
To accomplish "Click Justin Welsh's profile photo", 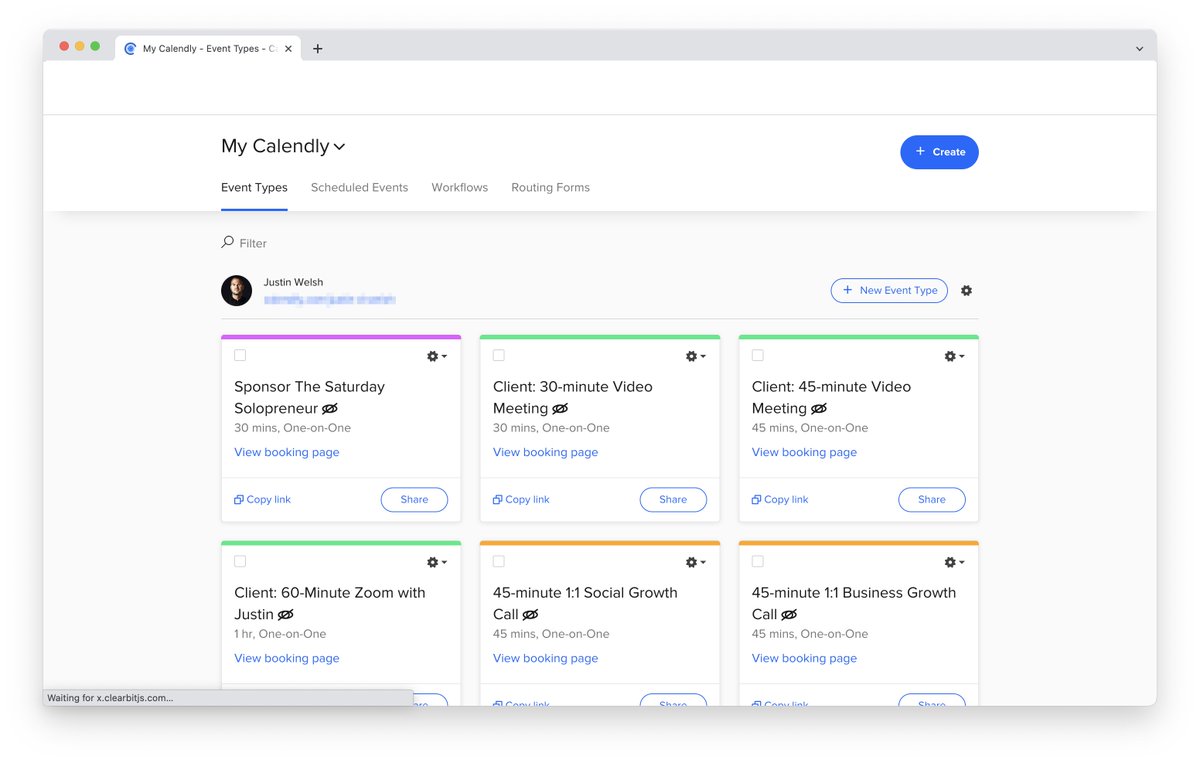I will pyautogui.click(x=236, y=290).
